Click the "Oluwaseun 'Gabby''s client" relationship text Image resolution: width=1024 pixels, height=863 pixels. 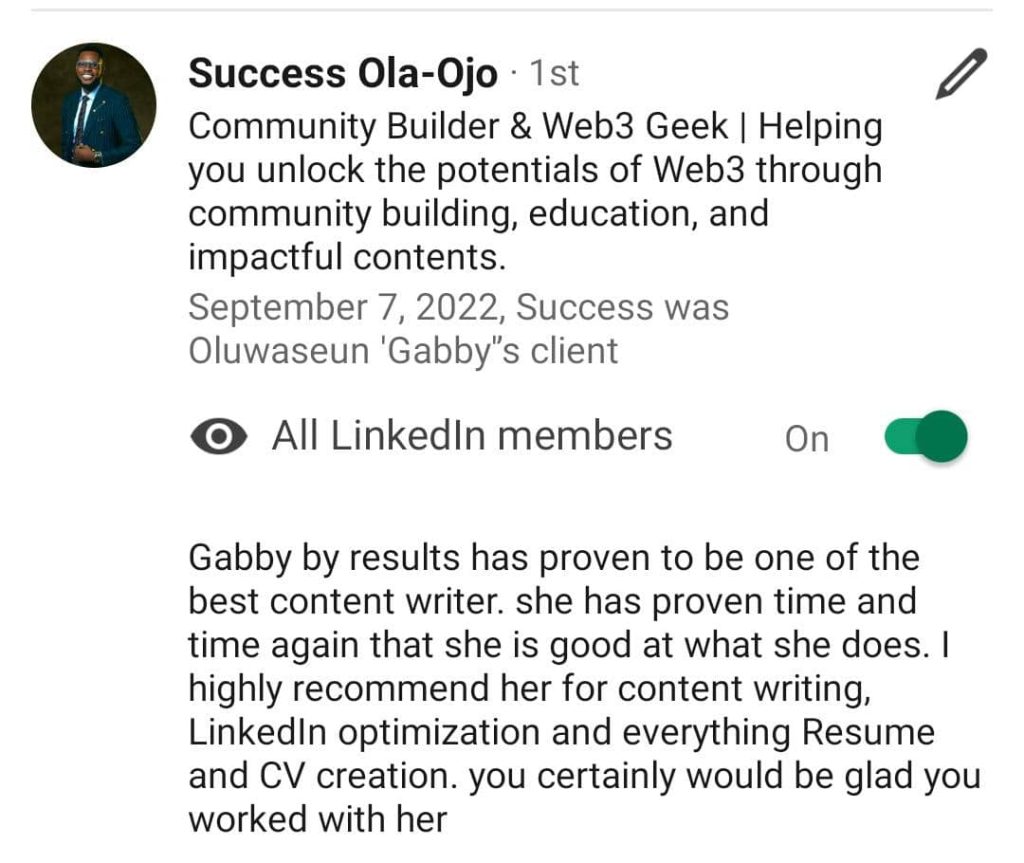coord(403,351)
